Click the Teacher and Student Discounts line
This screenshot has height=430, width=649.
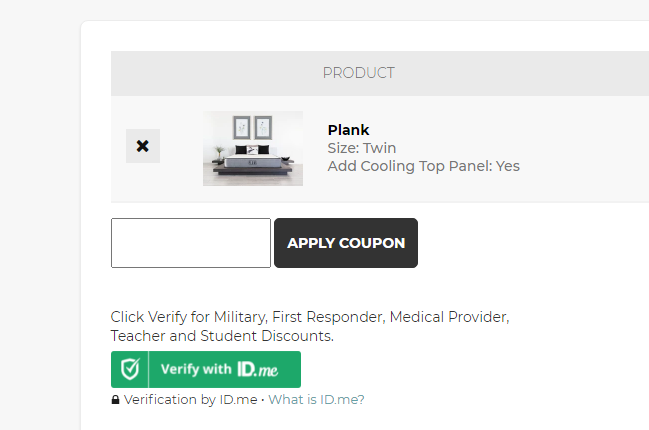click(222, 336)
